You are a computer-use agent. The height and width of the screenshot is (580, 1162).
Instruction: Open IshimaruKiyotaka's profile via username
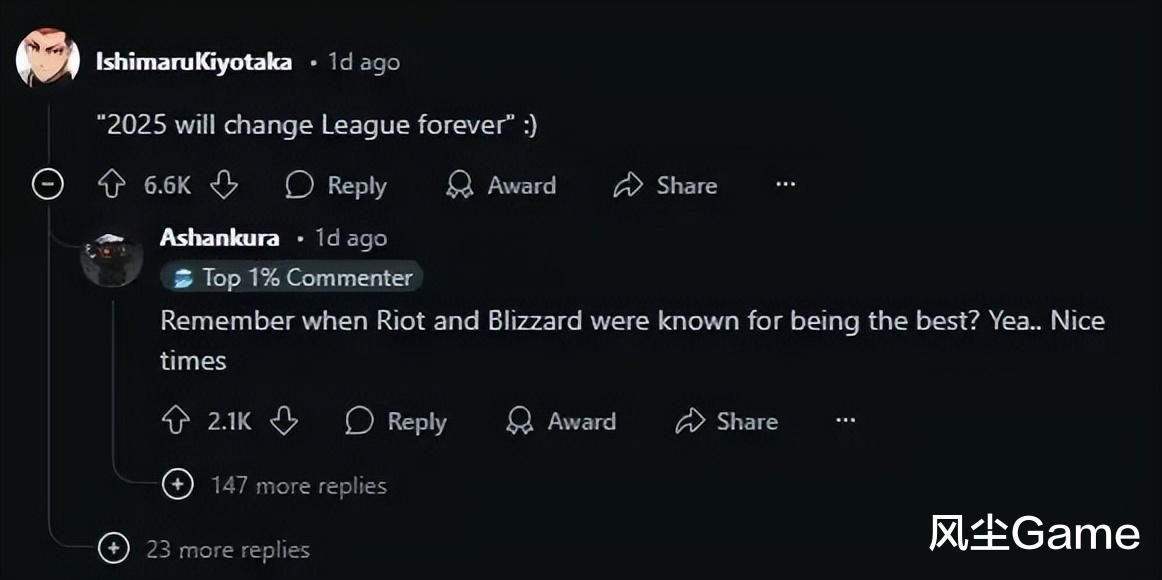[x=193, y=62]
